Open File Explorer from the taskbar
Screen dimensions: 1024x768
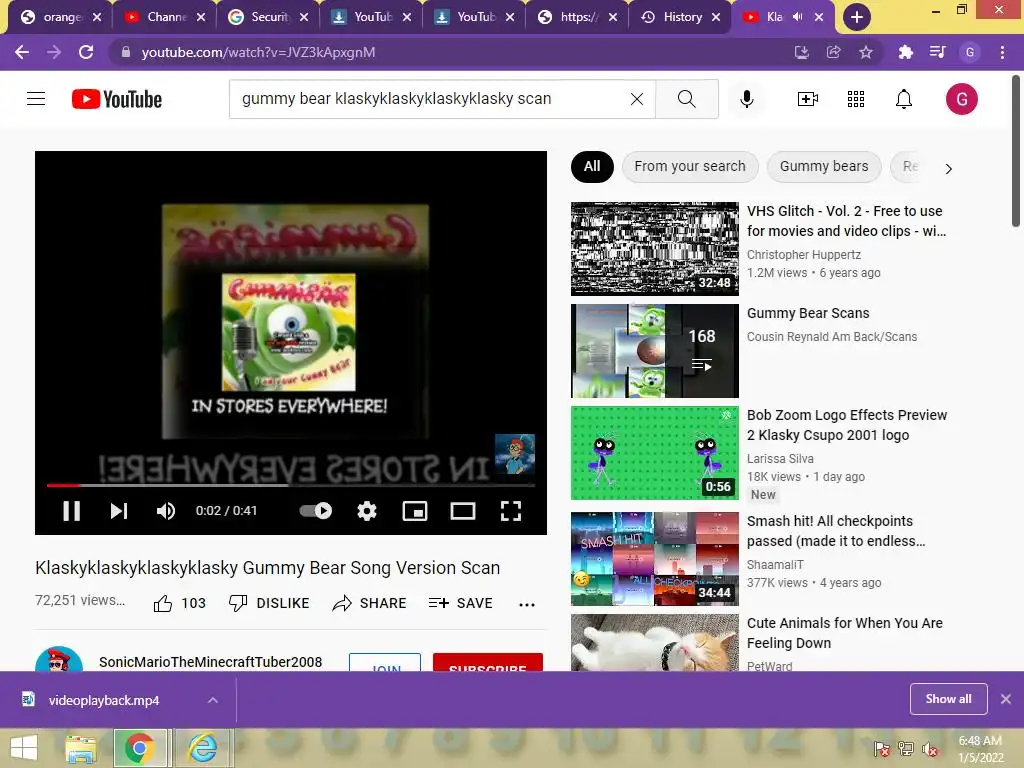tap(80, 748)
